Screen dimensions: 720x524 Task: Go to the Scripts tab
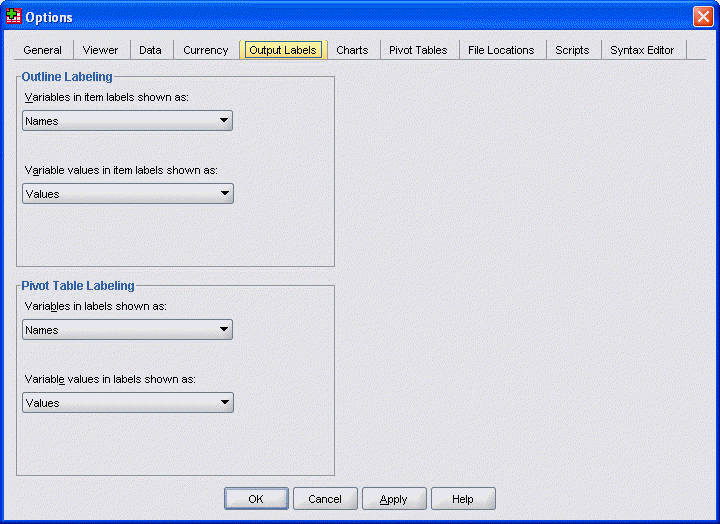pyautogui.click(x=572, y=50)
